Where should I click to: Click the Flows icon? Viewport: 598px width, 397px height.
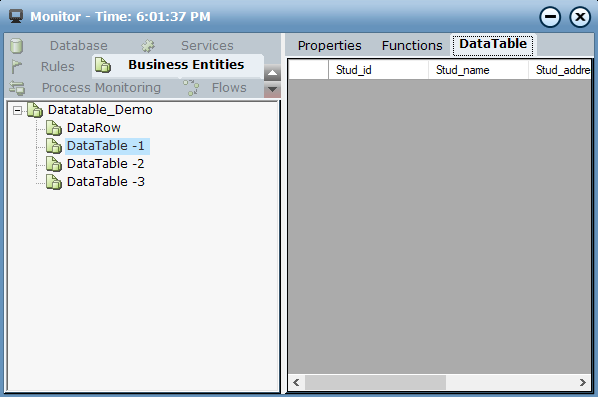point(191,87)
